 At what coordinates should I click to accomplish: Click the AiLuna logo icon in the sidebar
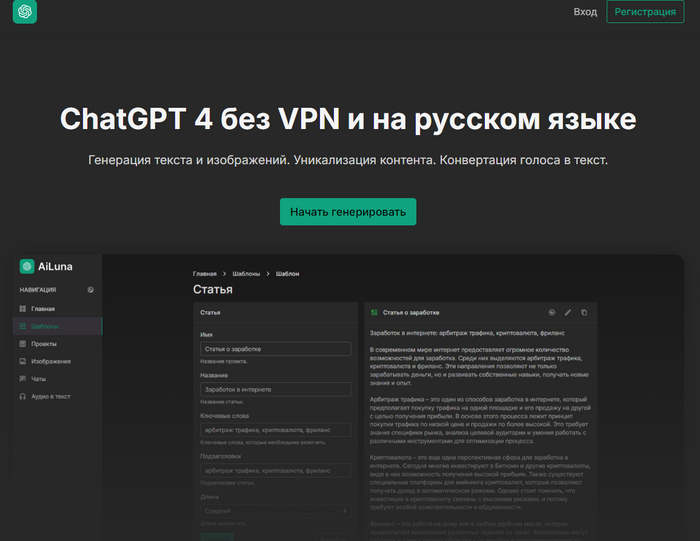(27, 266)
